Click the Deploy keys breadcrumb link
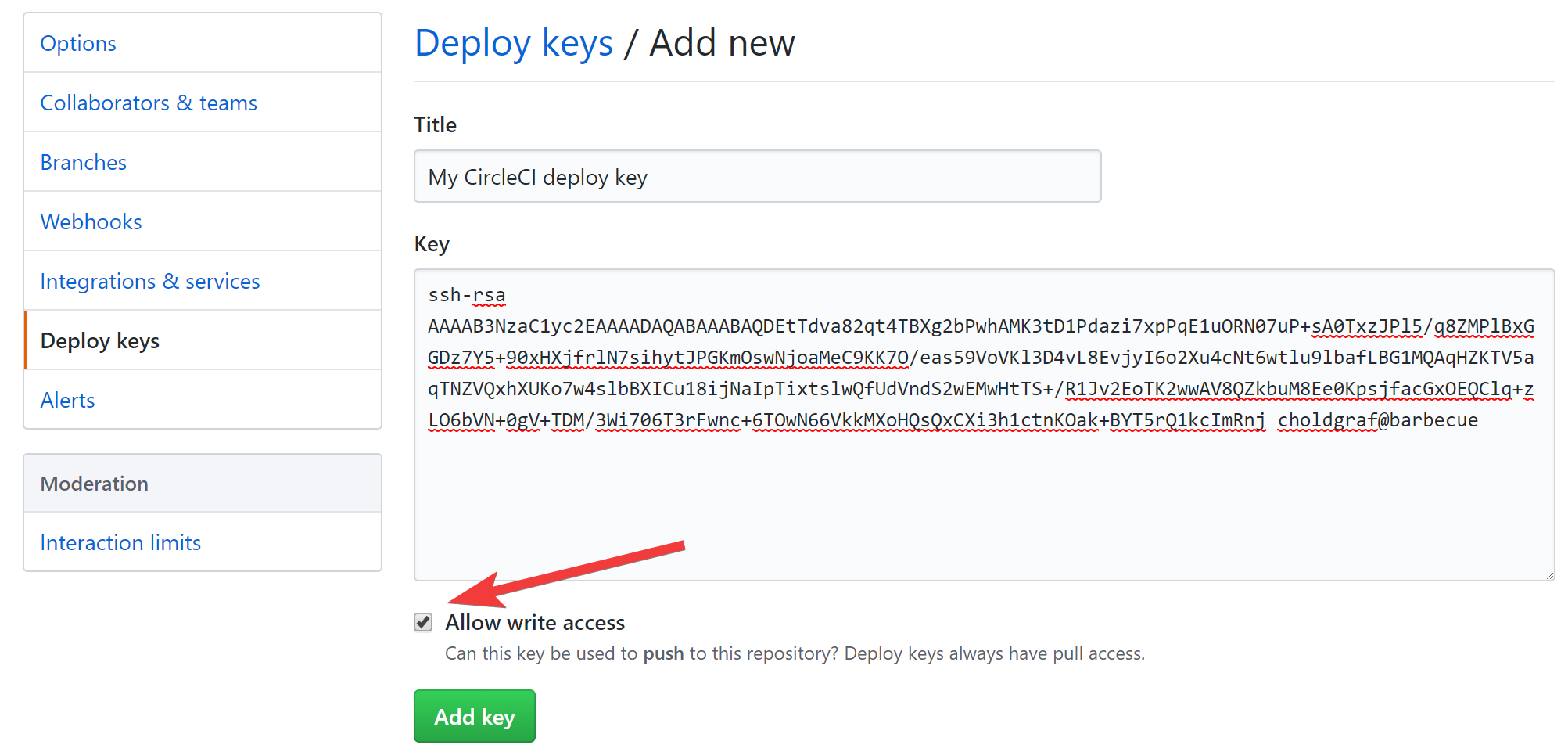This screenshot has height=752, width=1568. [514, 43]
